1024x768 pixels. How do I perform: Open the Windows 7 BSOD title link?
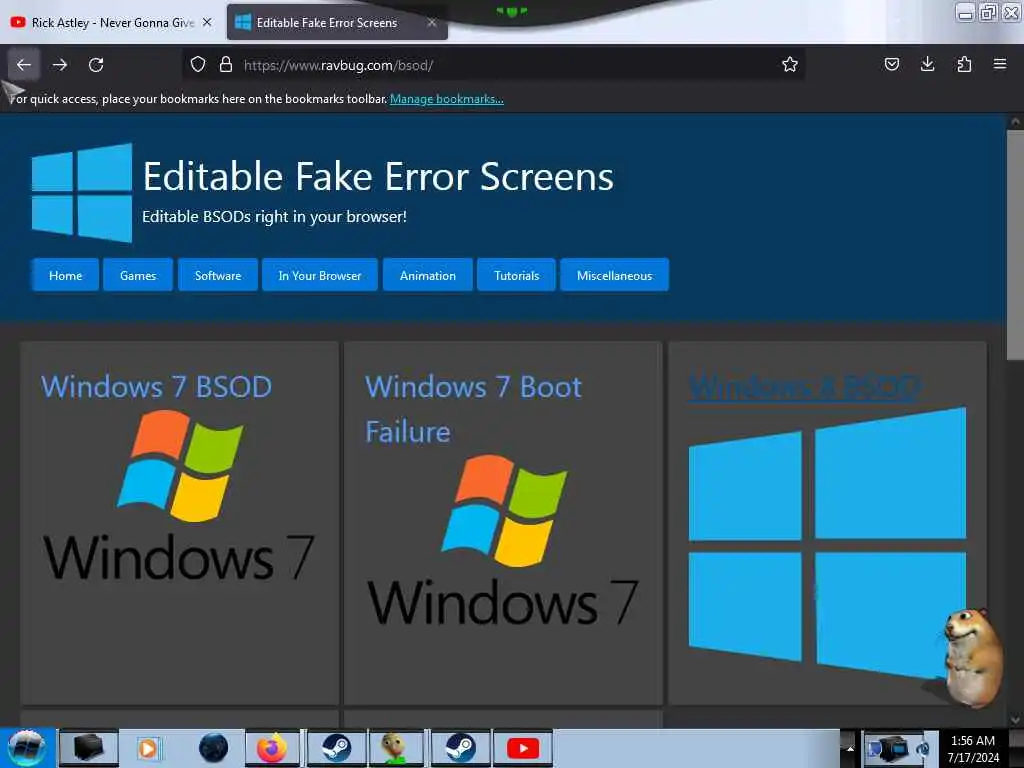pyautogui.click(x=156, y=387)
